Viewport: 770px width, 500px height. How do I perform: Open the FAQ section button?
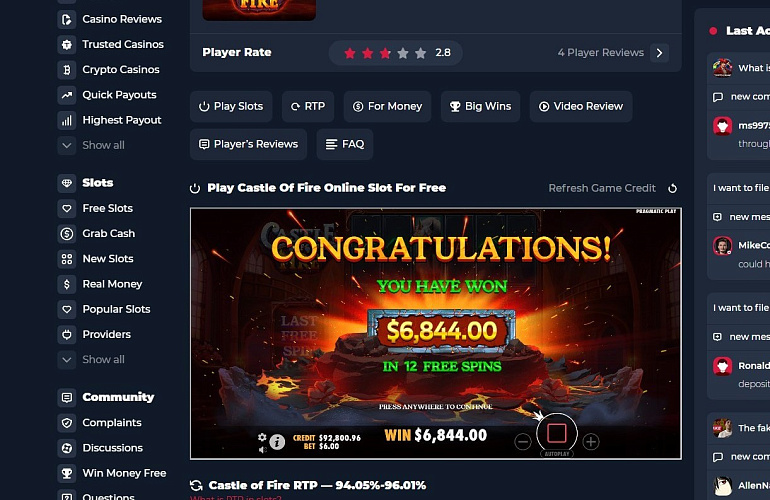pyautogui.click(x=345, y=144)
